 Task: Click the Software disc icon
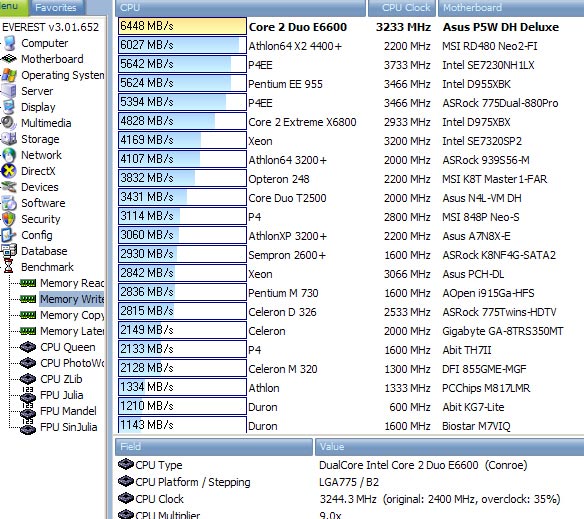9,203
